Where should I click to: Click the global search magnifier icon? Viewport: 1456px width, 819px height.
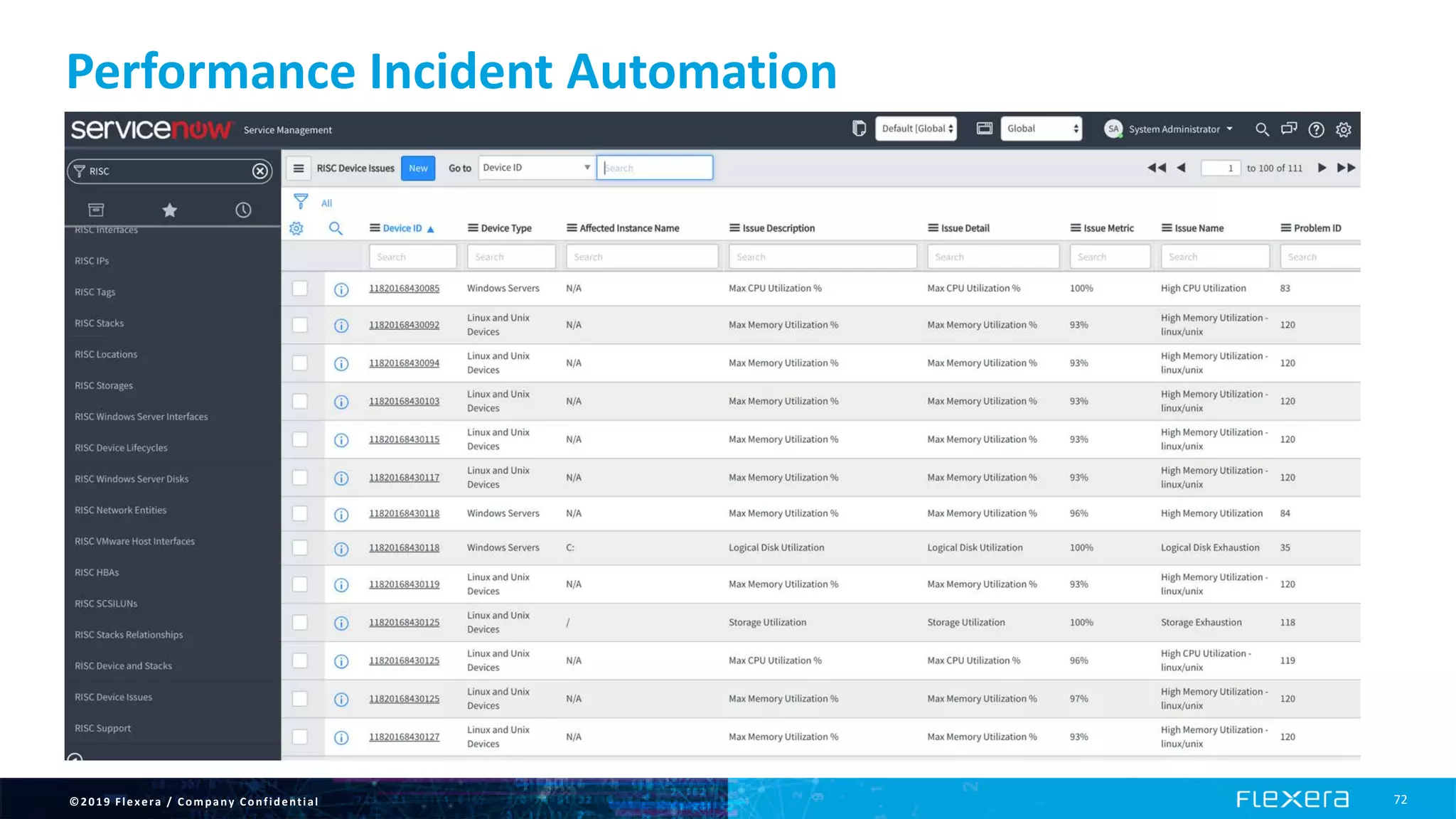(x=1262, y=129)
